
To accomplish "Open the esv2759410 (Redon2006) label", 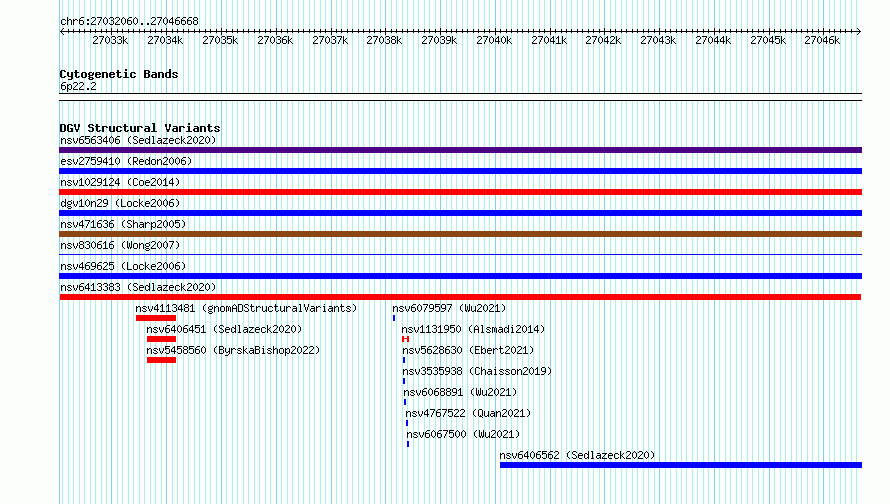I will [126, 161].
